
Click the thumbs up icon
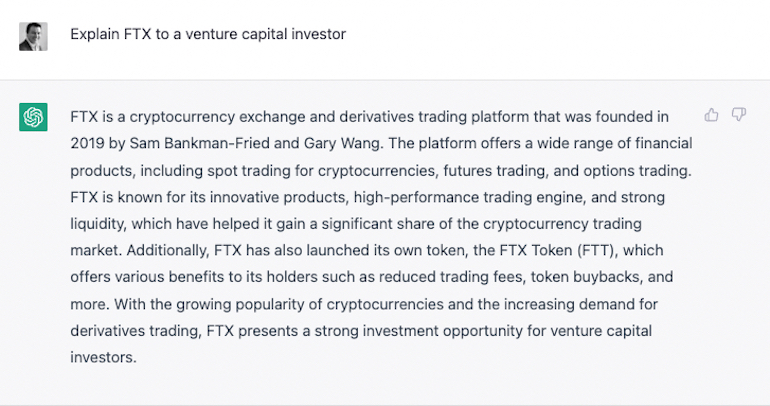712,115
